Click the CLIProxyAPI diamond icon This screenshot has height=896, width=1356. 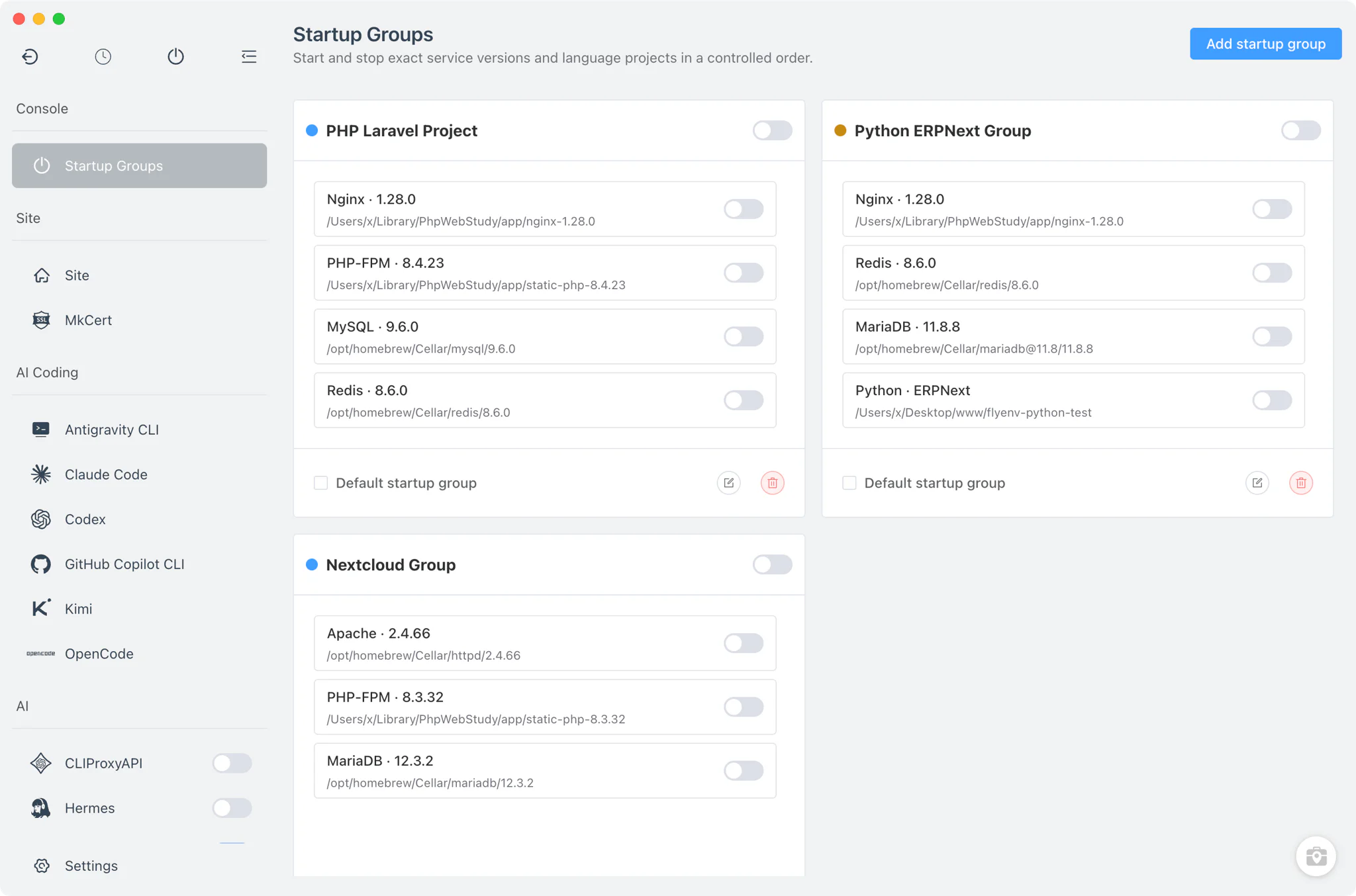click(41, 763)
